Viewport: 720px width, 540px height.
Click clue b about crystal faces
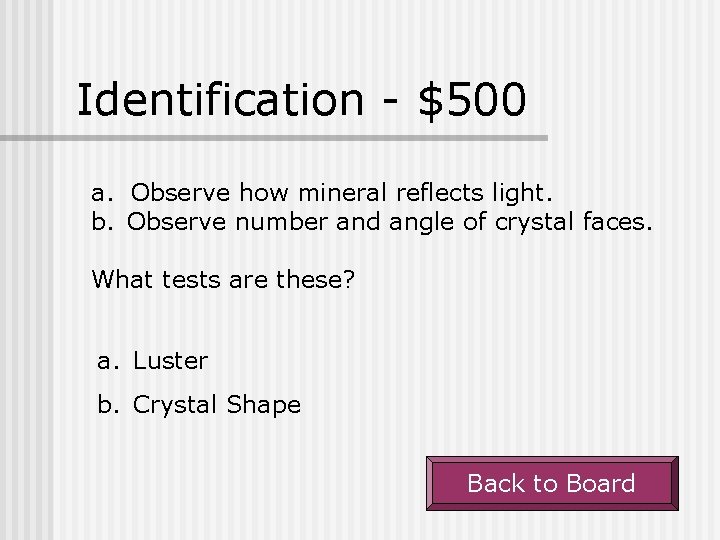coord(372,222)
